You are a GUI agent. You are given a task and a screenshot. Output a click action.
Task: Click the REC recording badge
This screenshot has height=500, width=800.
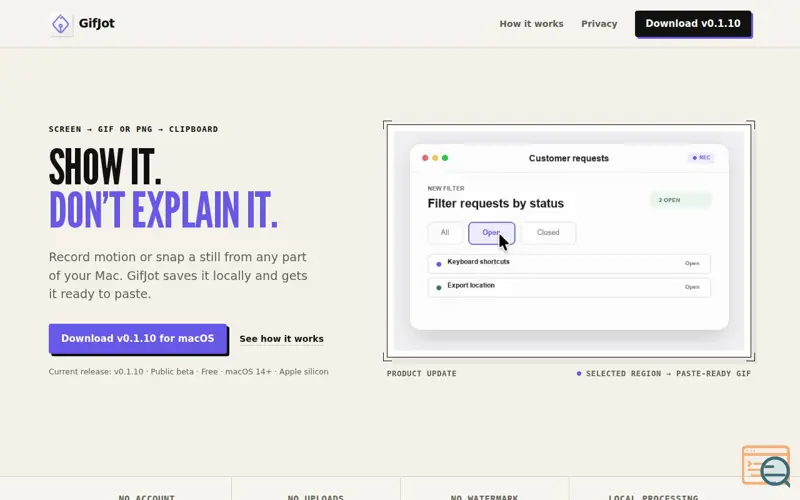click(701, 158)
